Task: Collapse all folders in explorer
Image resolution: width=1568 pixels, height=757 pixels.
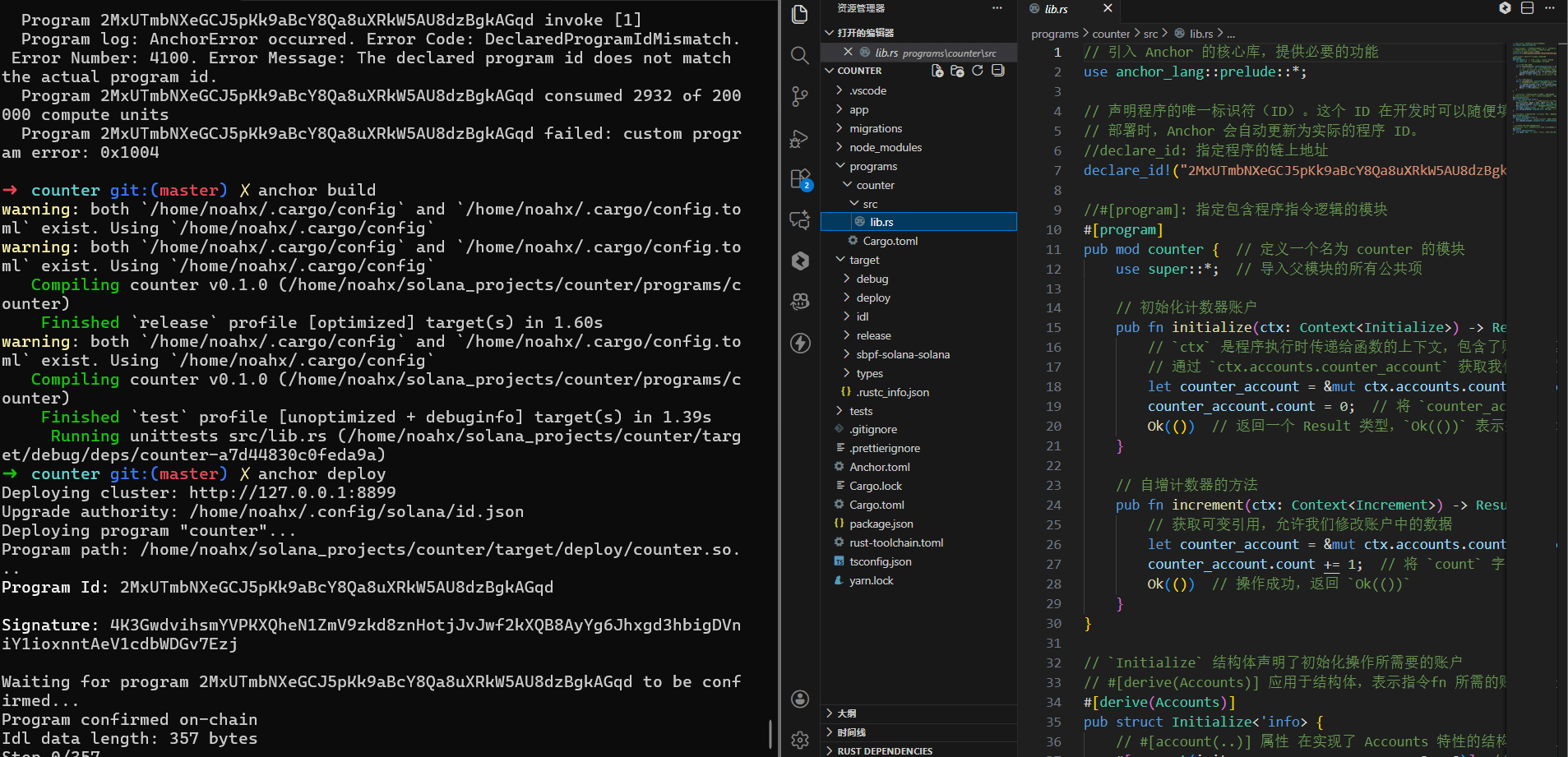Action: click(x=998, y=71)
